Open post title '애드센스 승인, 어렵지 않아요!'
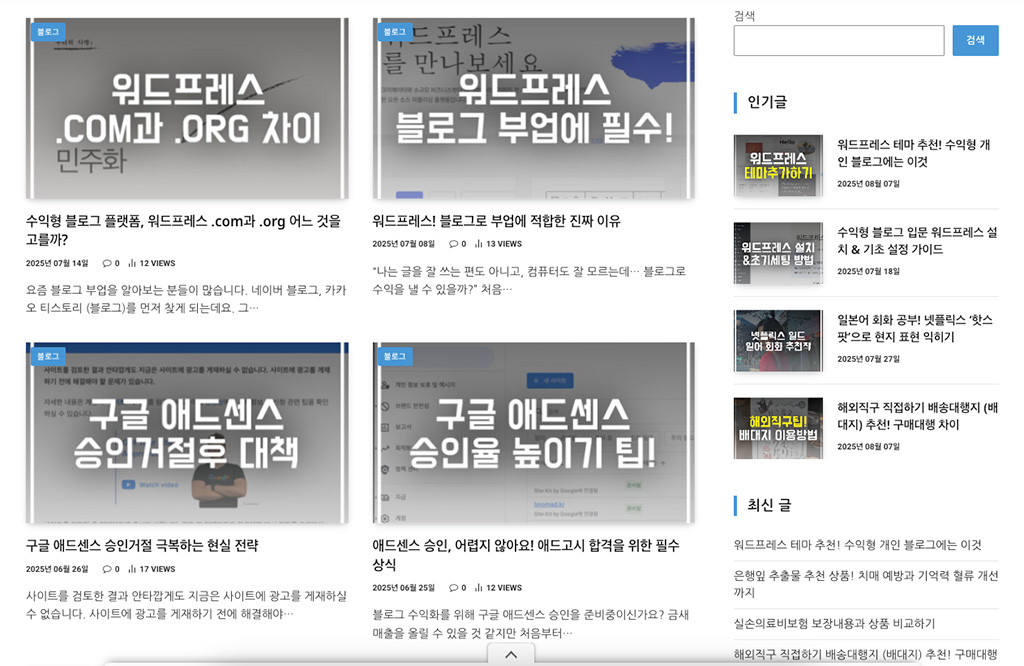1024x666 pixels. coord(526,554)
